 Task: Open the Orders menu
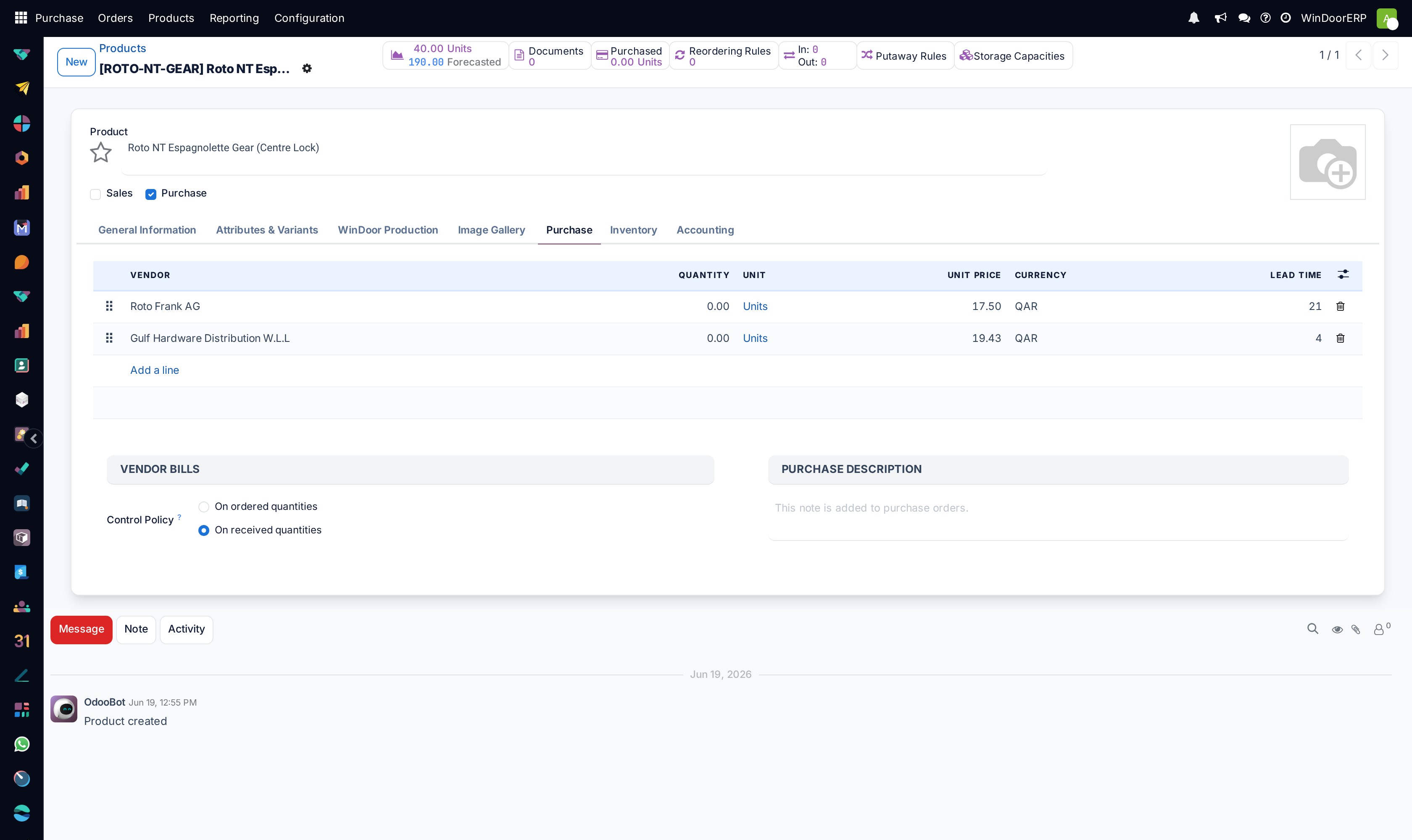pos(116,18)
